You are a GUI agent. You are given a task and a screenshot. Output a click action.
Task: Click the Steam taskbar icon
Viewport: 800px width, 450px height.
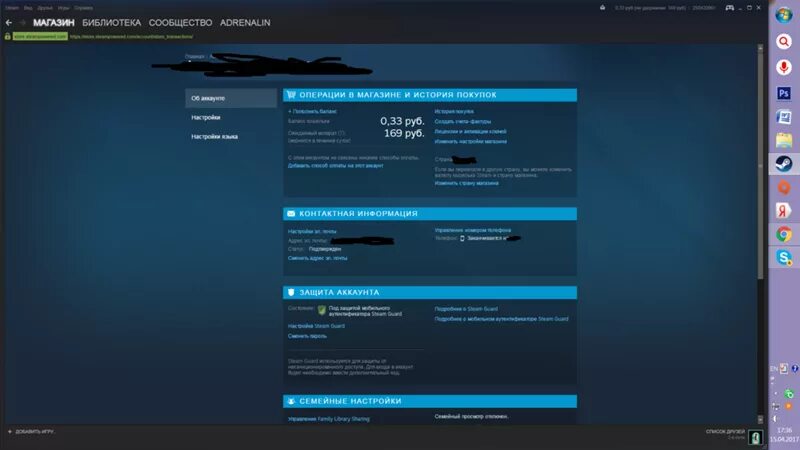[x=784, y=164]
